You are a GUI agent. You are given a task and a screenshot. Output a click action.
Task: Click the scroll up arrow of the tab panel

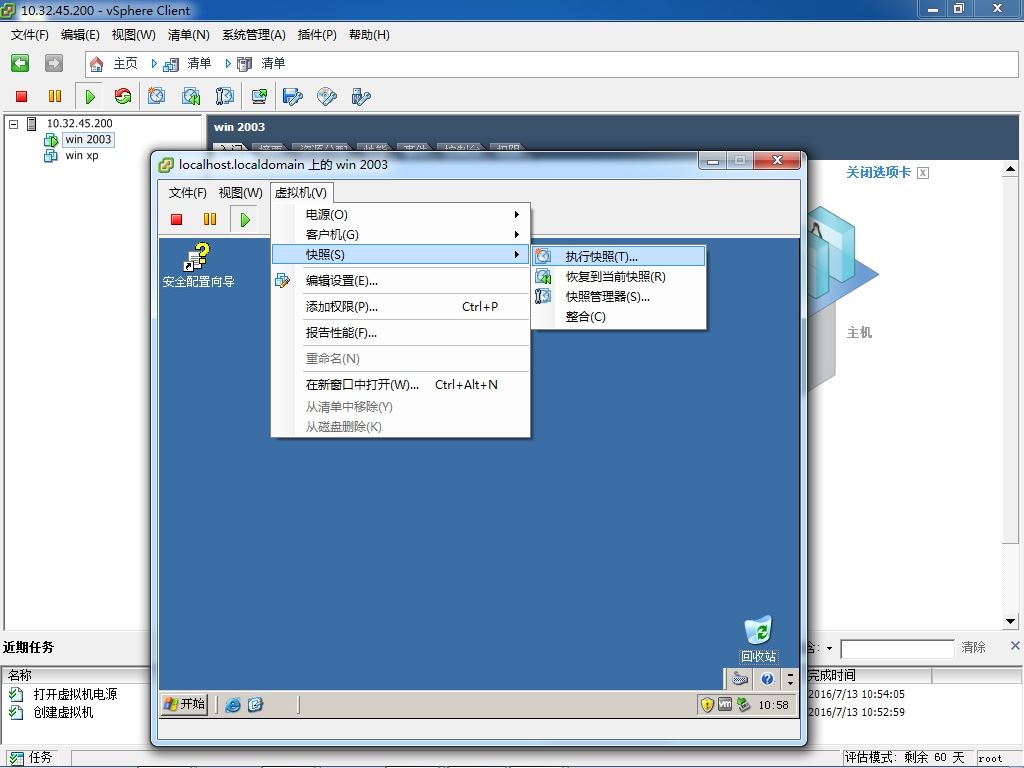click(x=1010, y=170)
